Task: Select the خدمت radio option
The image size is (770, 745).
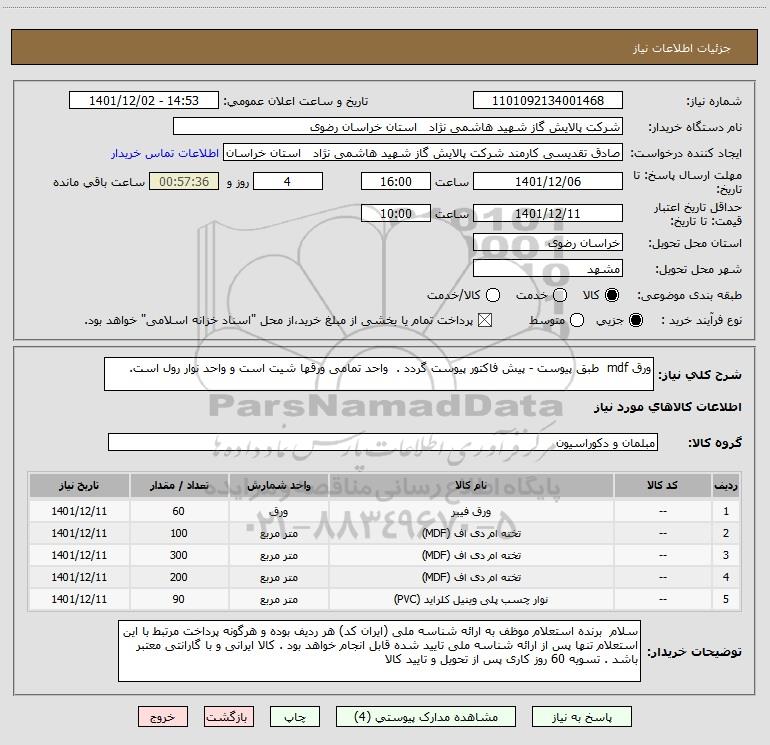Action: pos(558,296)
